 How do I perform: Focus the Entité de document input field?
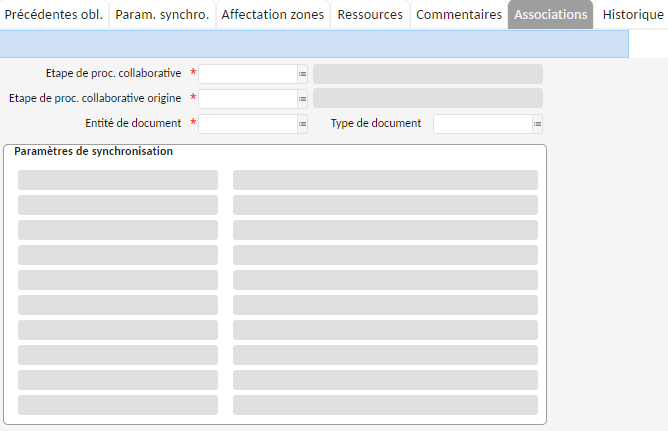coord(247,124)
